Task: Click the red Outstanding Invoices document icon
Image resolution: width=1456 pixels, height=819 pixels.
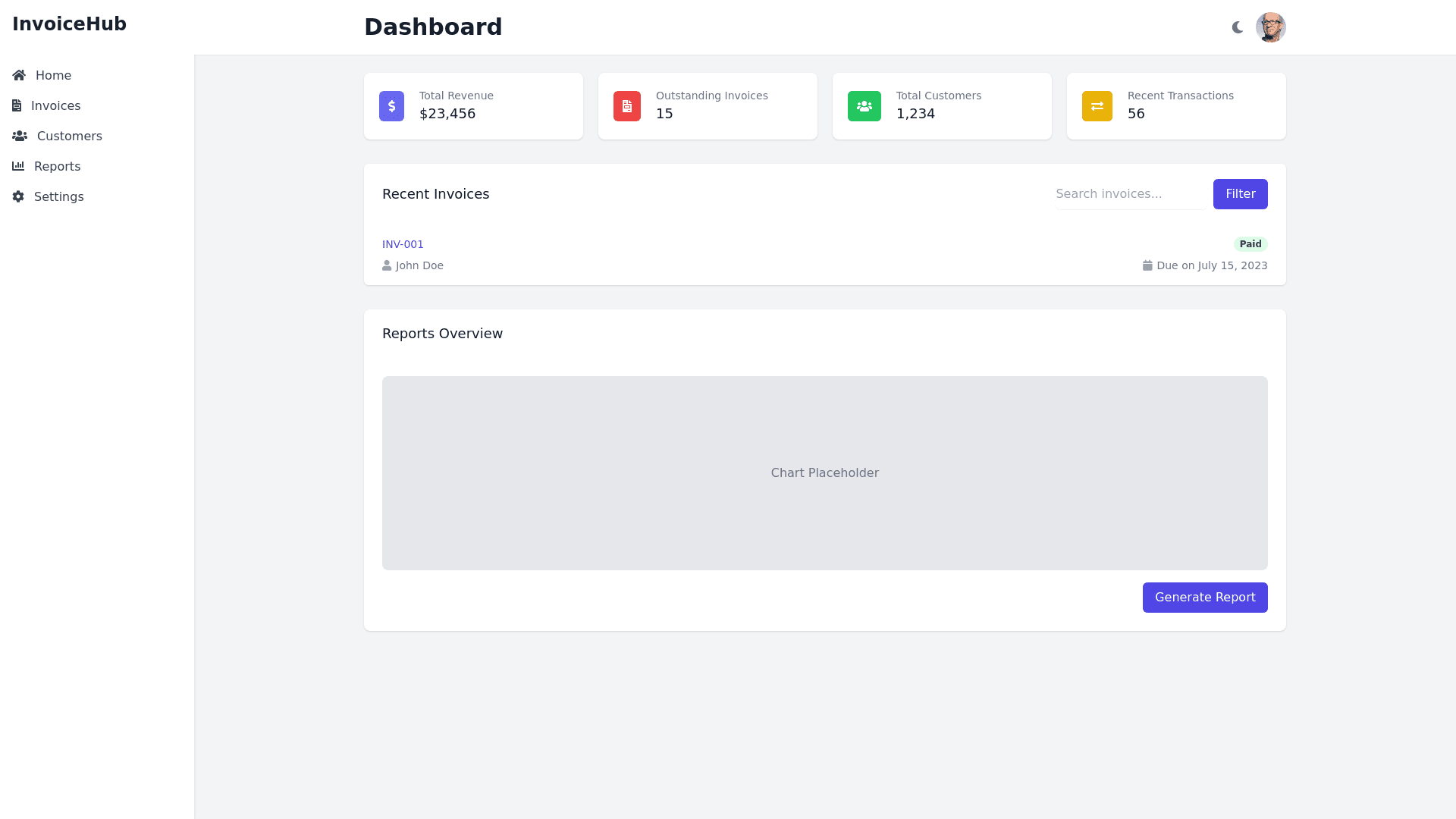Action: [x=626, y=106]
